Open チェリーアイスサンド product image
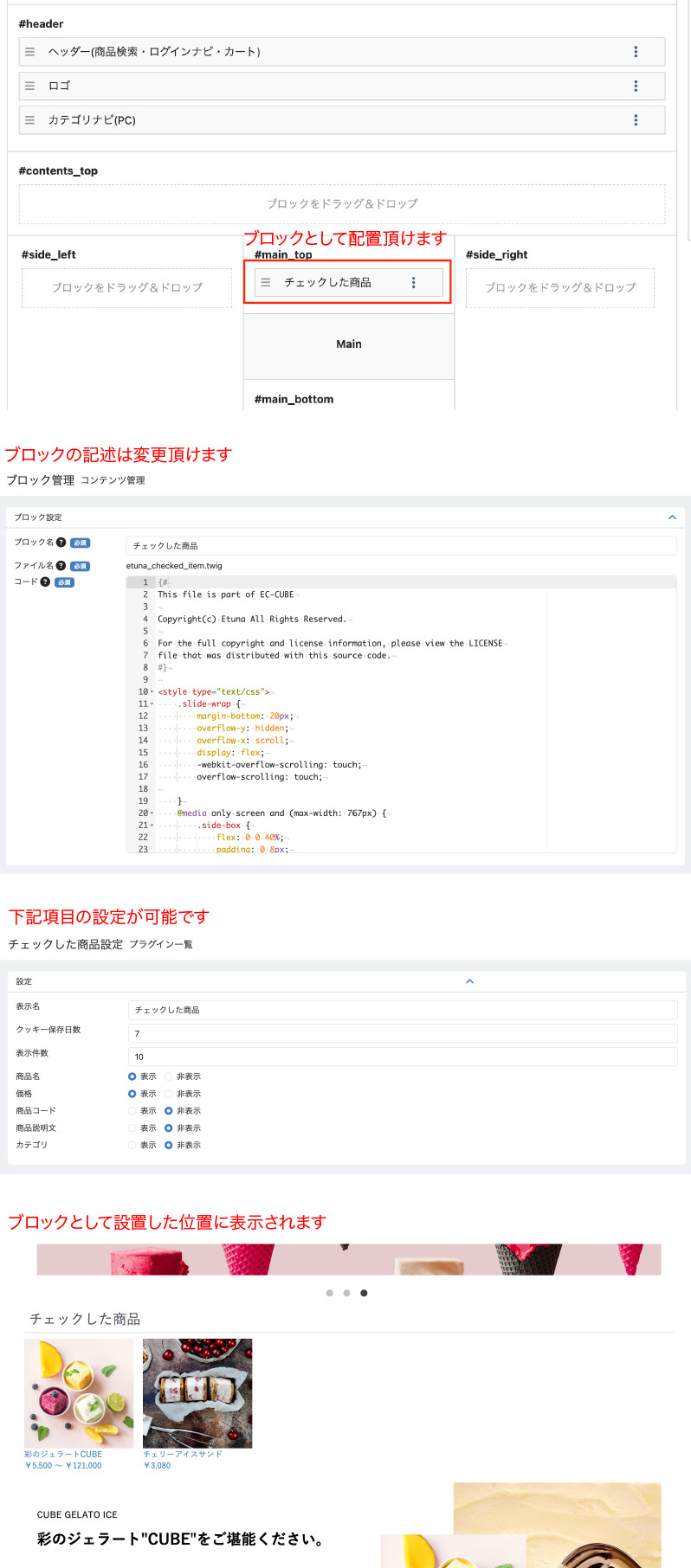 click(197, 1393)
